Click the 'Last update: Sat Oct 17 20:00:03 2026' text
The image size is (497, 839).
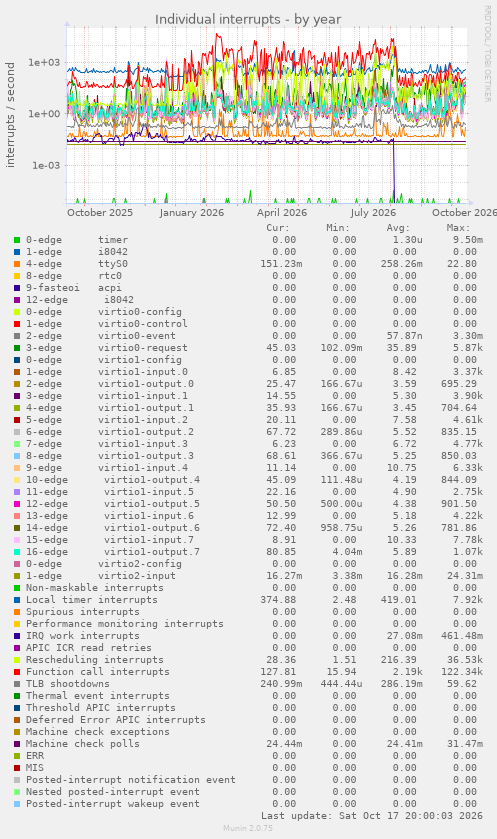[372, 816]
